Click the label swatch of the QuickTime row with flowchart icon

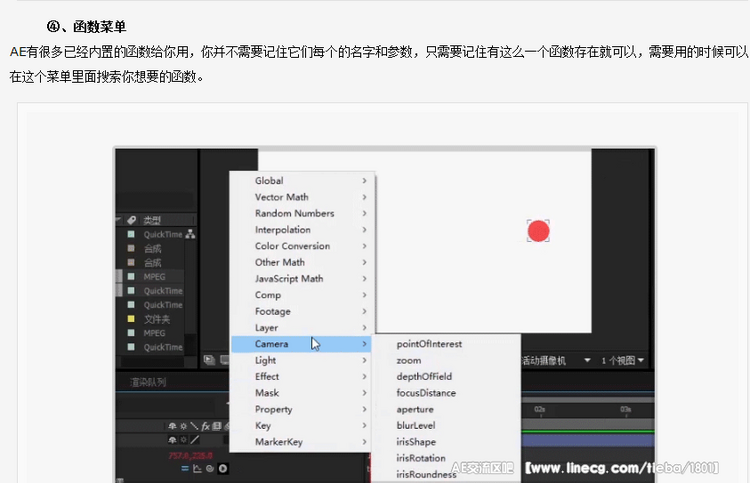click(x=131, y=234)
